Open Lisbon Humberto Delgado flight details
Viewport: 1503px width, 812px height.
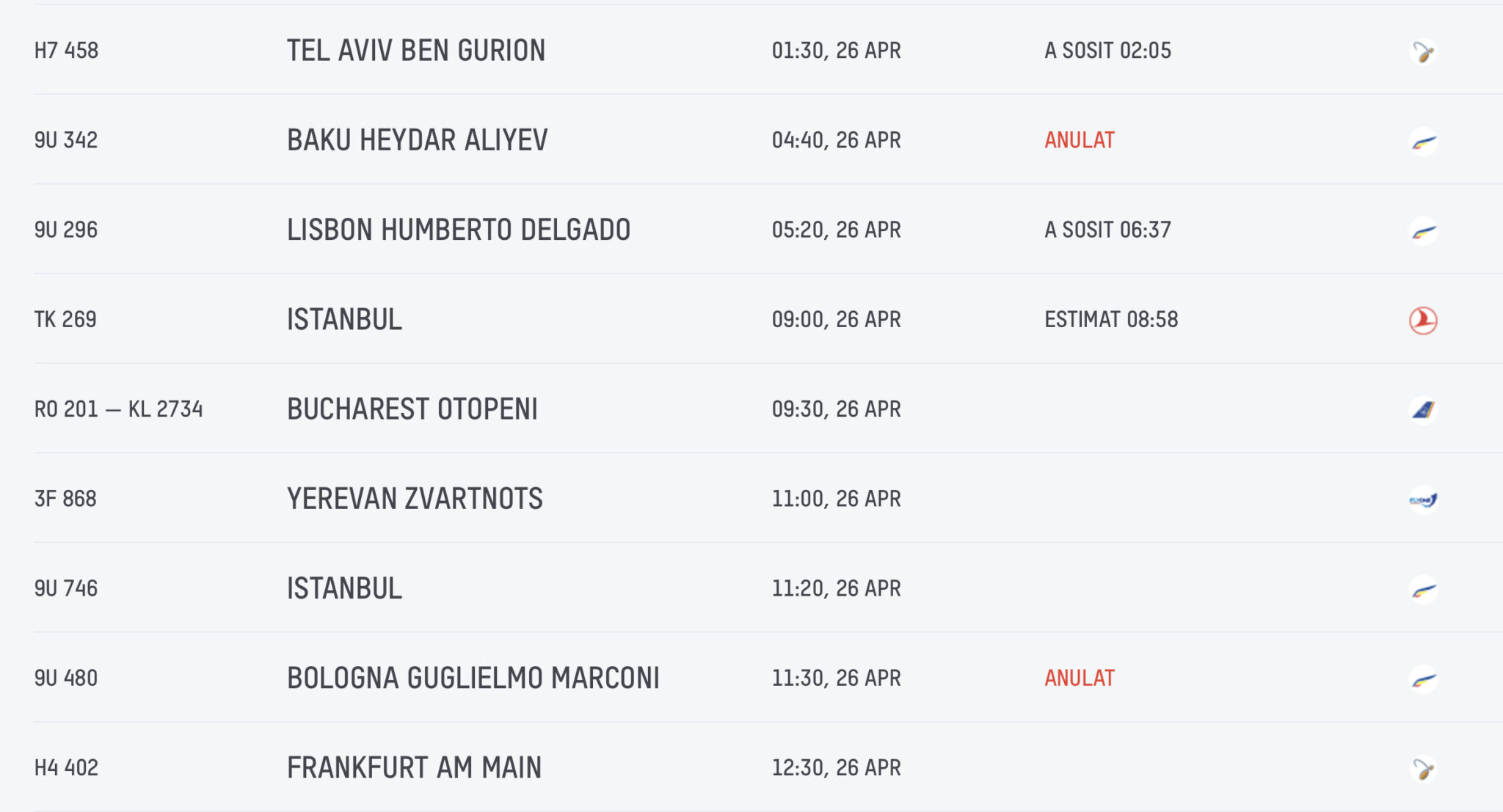[459, 230]
